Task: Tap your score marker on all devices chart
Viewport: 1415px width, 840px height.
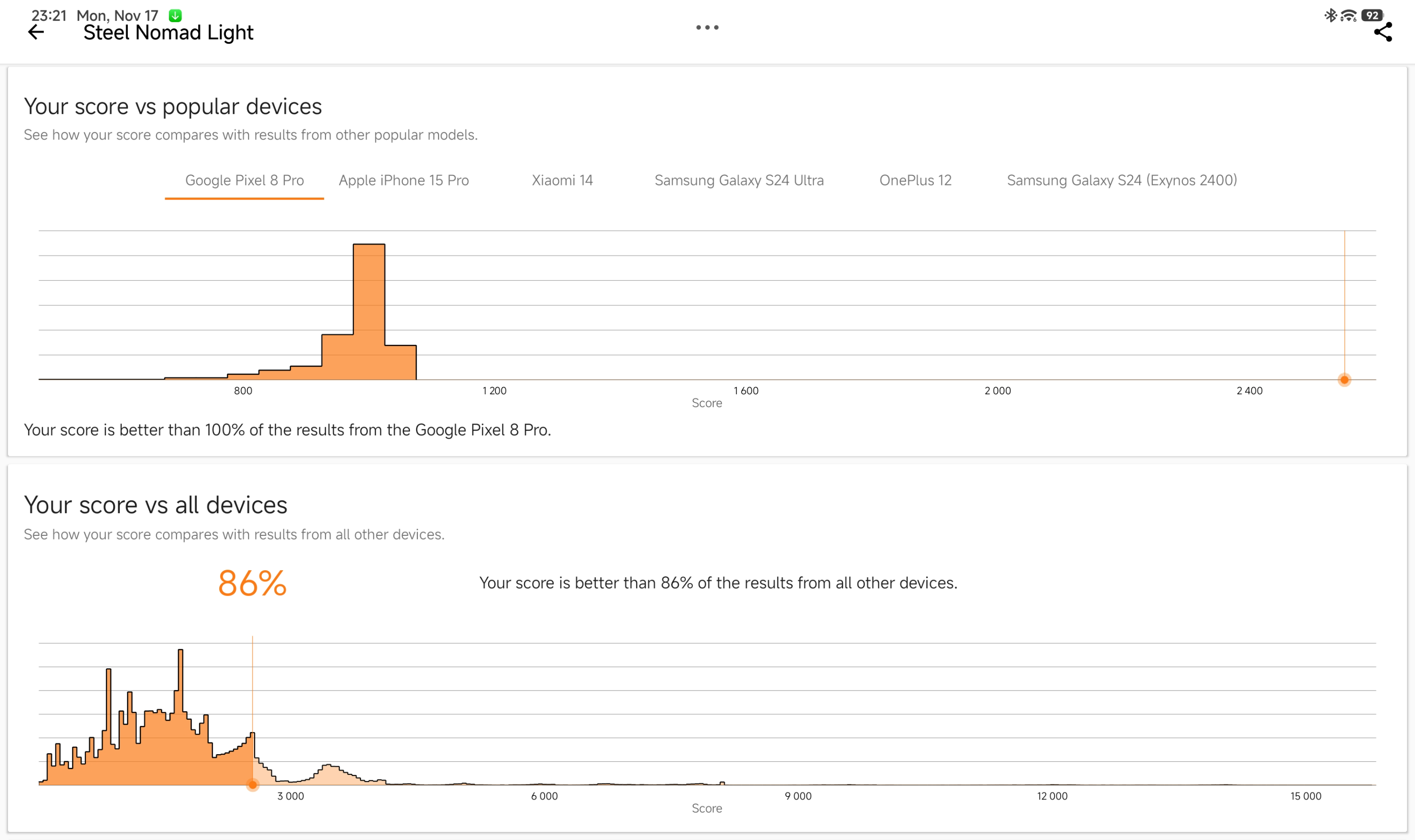Action: 252,784
